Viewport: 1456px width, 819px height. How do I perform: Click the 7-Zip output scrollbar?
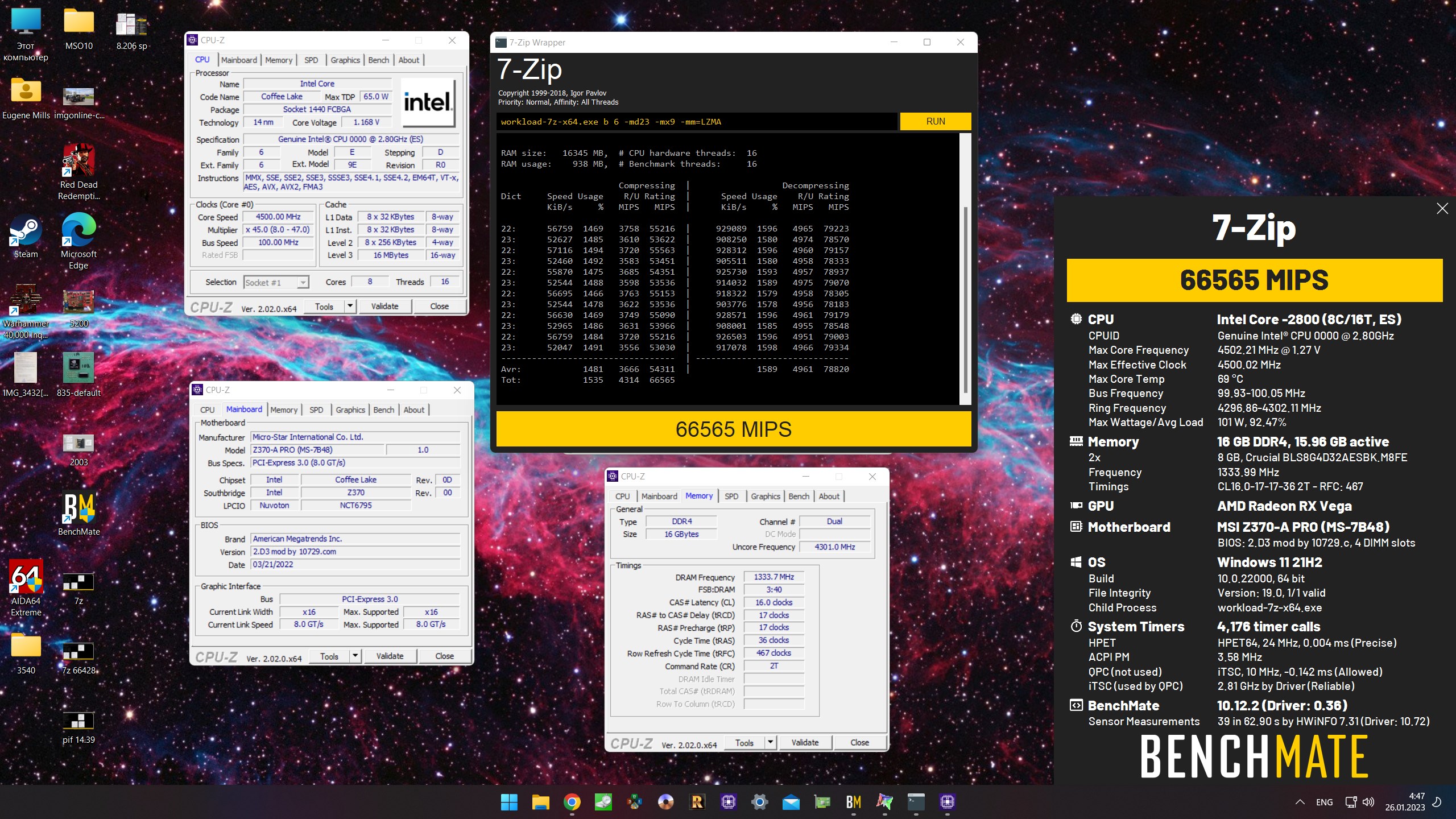[x=965, y=299]
